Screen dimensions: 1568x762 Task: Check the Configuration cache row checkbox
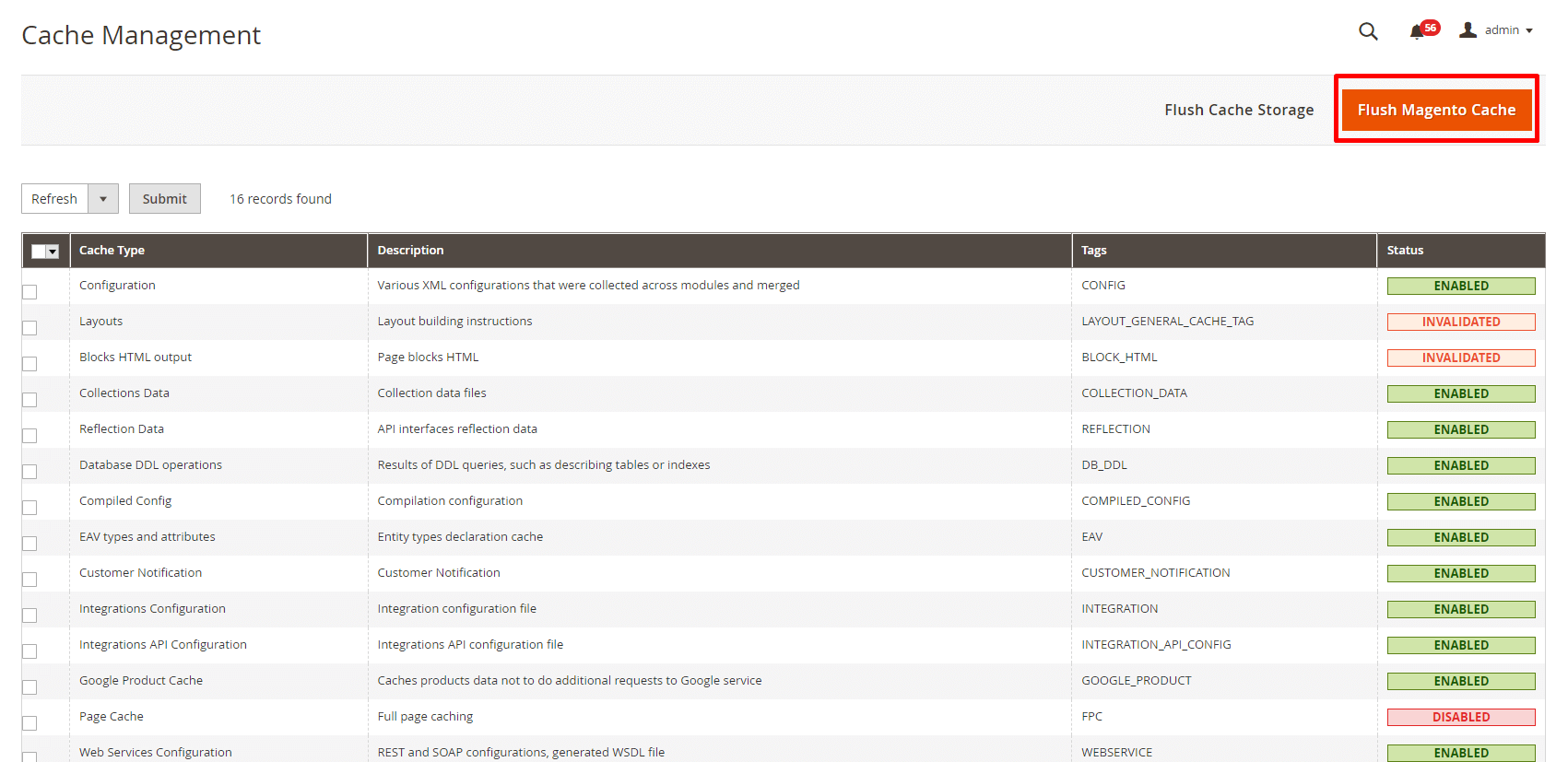(x=29, y=292)
